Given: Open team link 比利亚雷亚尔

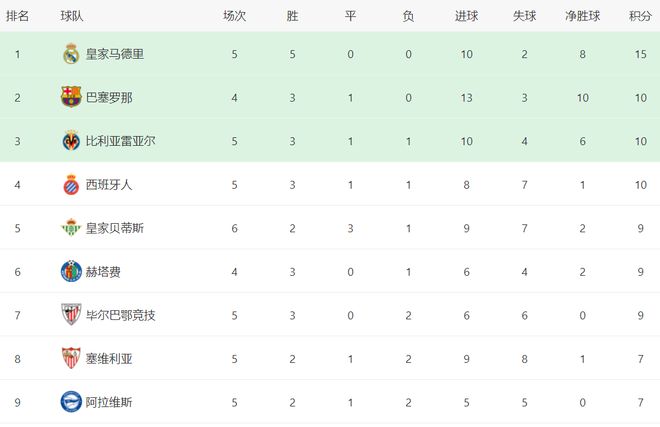Looking at the screenshot, I should [120, 141].
